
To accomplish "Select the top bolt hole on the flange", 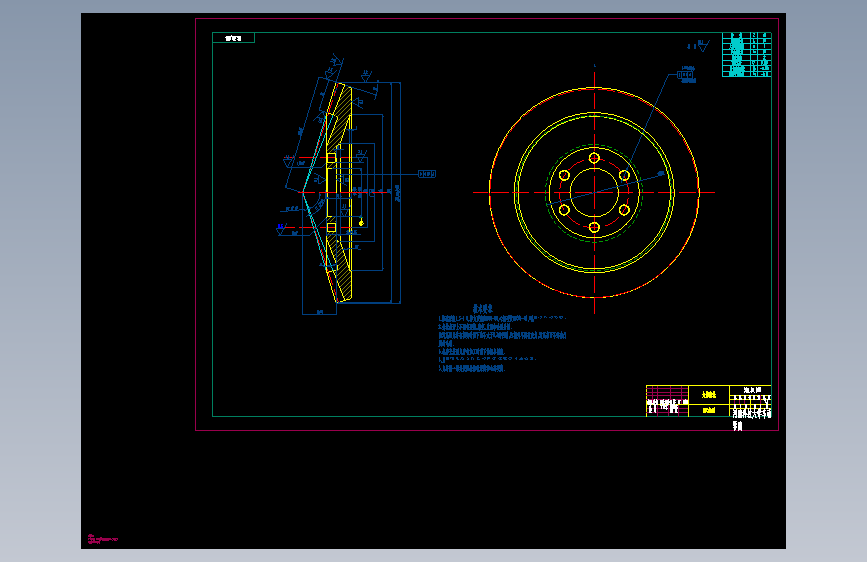I will 594,158.
